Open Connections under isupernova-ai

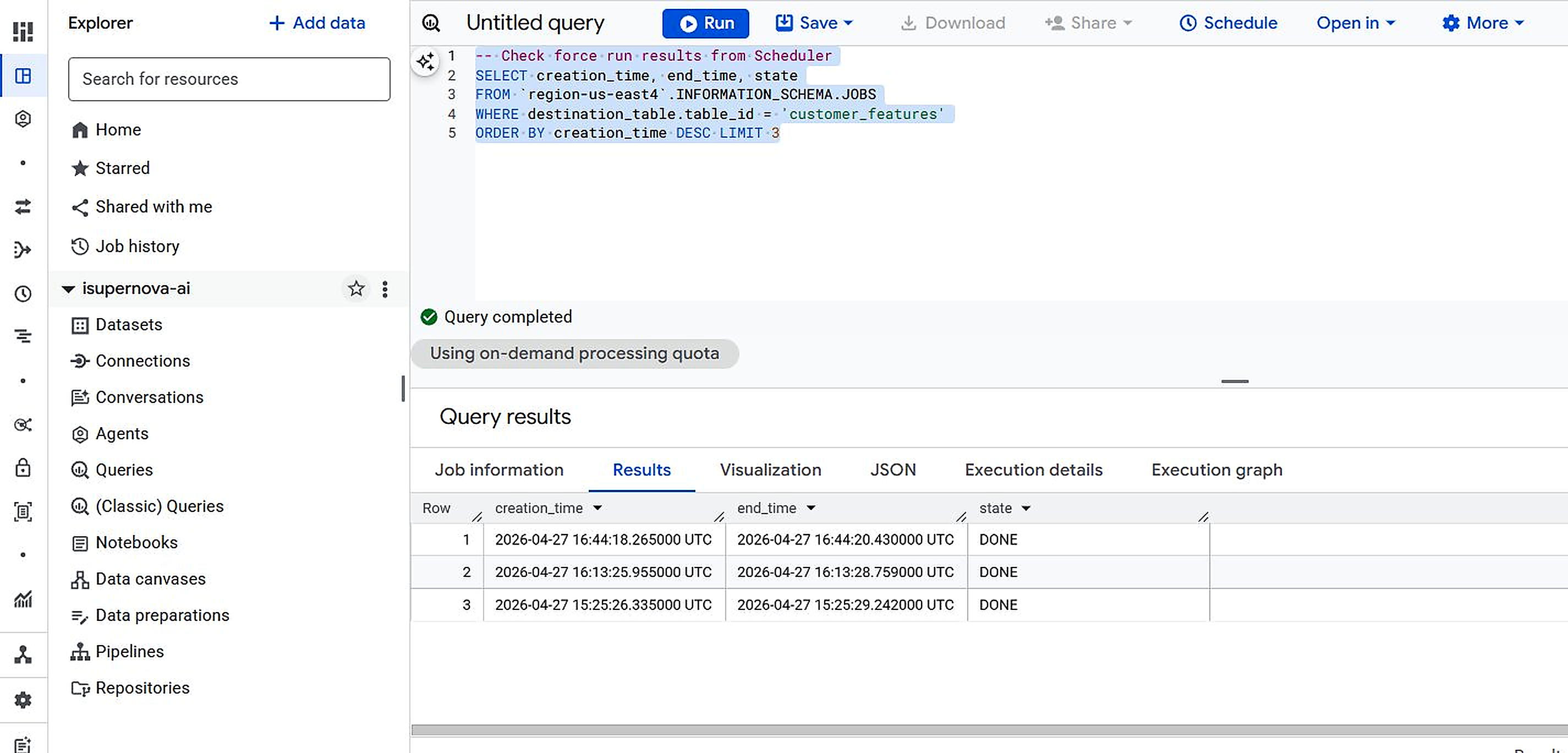[x=130, y=361]
